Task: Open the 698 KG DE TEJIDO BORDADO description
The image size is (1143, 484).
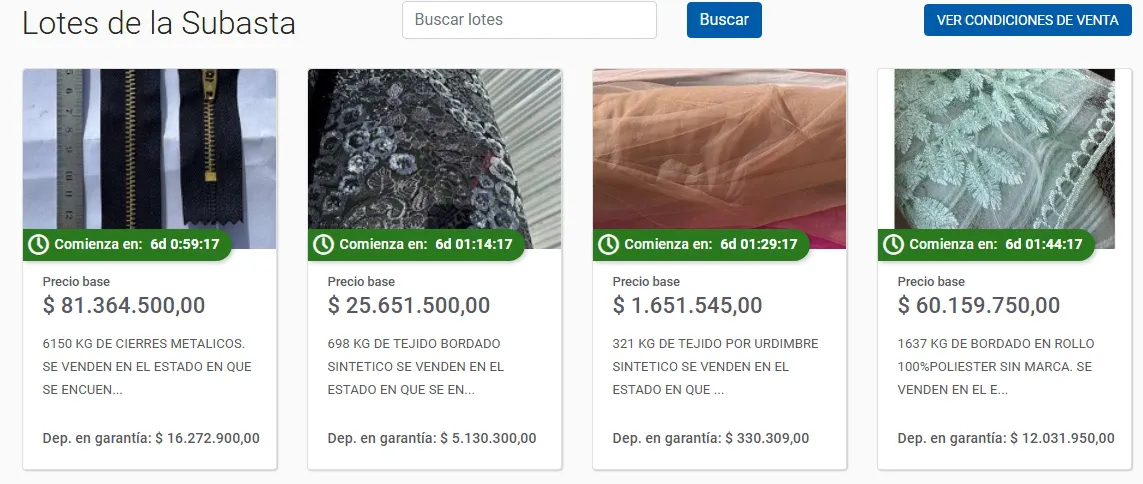Action: pos(416,367)
